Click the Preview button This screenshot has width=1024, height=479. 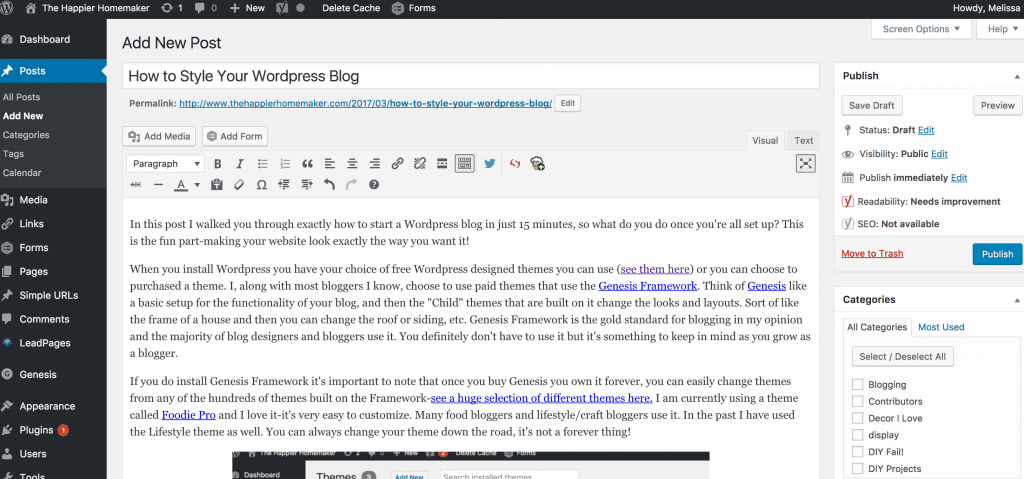click(997, 105)
